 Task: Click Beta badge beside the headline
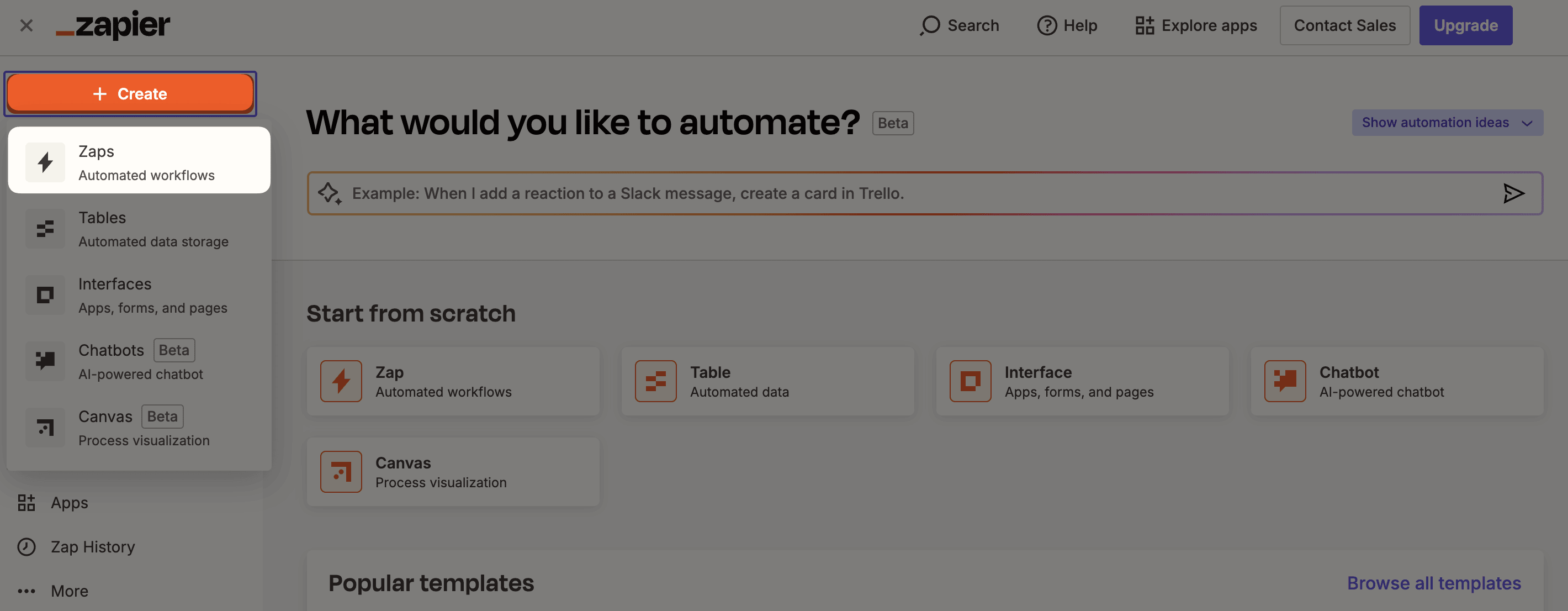click(892, 123)
